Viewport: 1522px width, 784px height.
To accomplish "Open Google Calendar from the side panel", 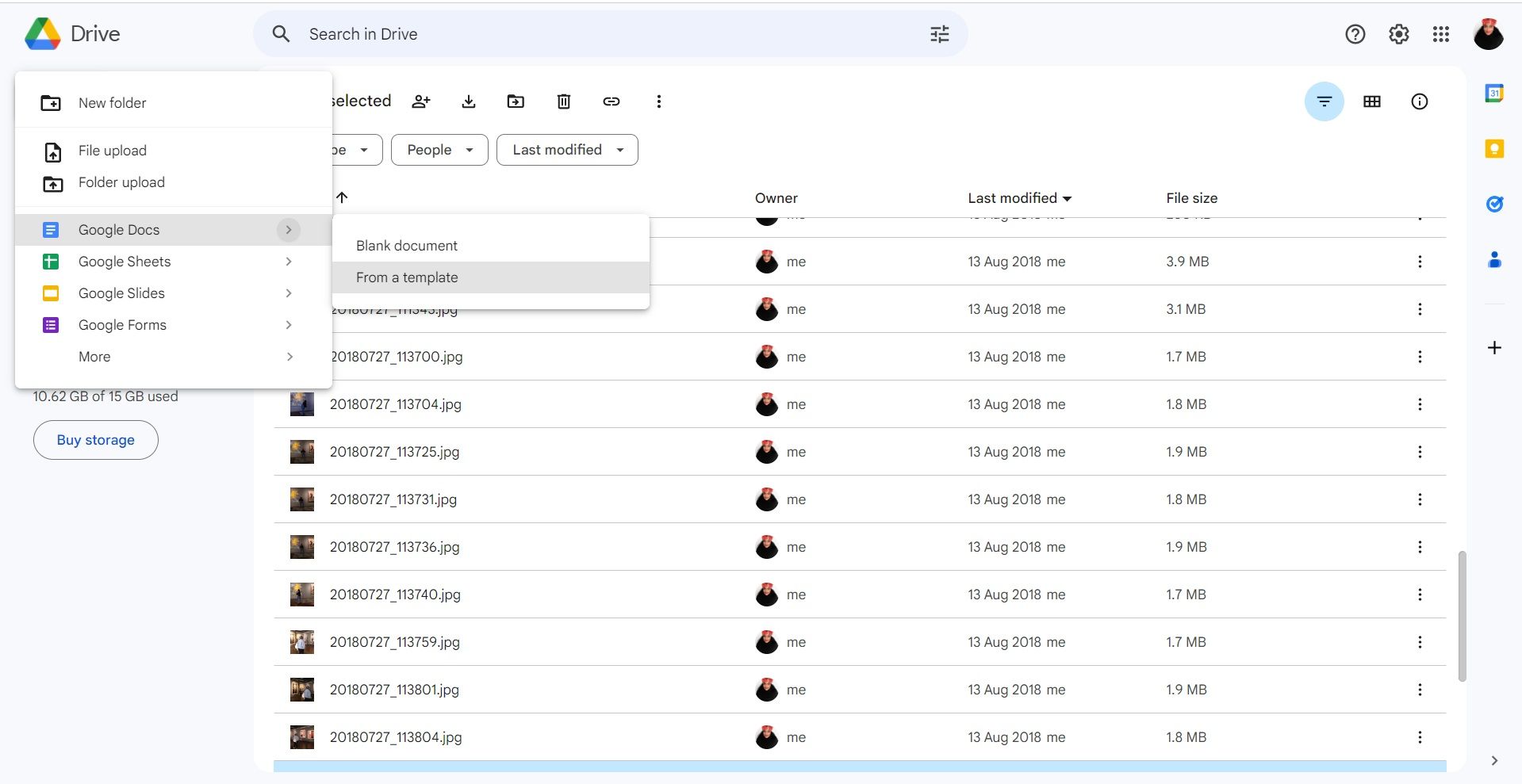I will pos(1494,93).
